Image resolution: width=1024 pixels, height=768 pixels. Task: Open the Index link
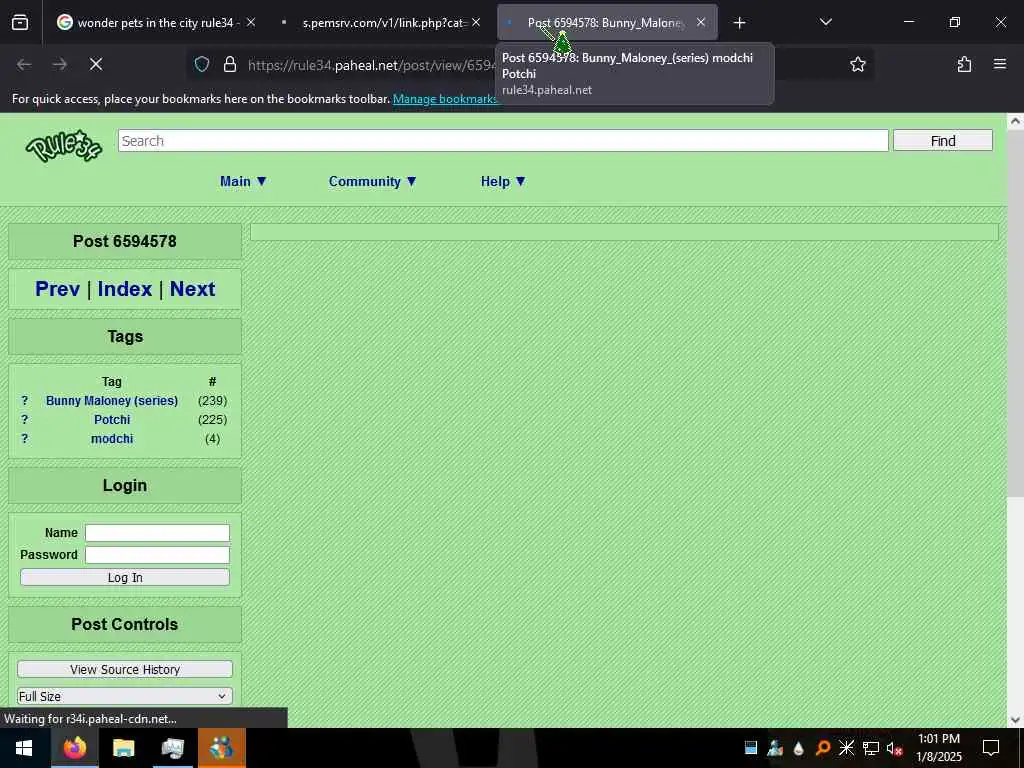pos(125,289)
